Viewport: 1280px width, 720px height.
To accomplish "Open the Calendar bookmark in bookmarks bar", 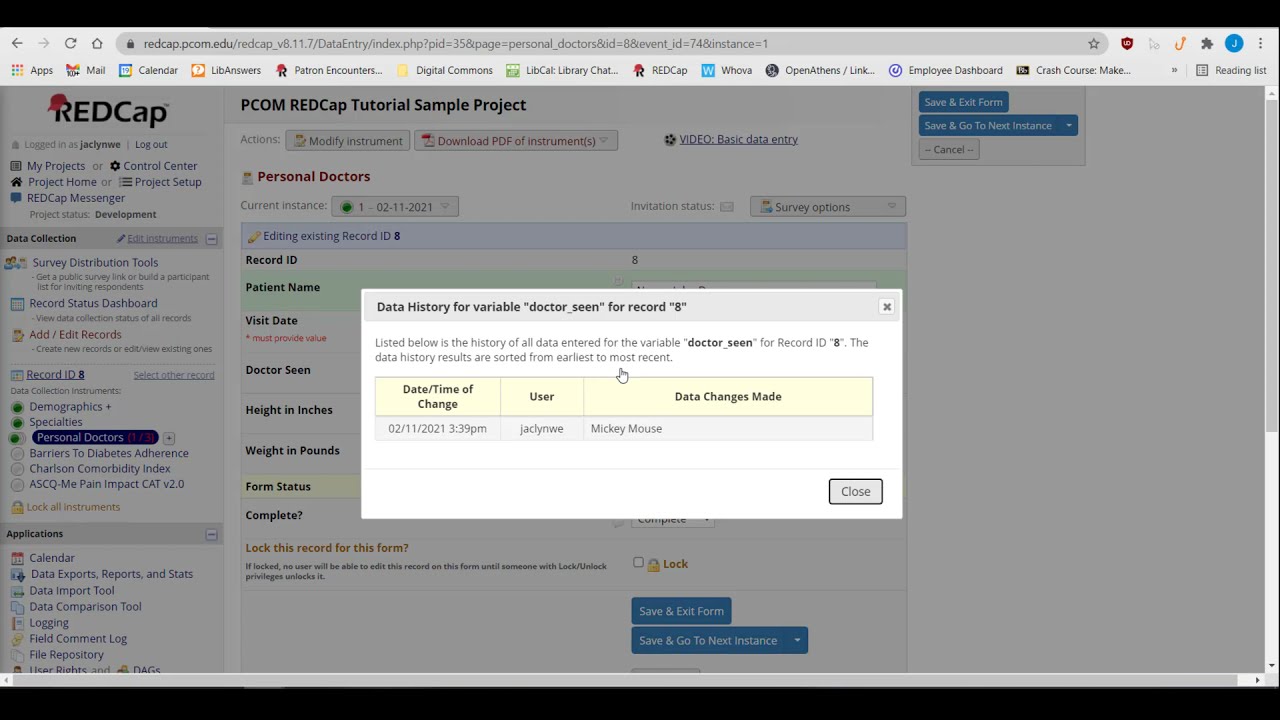I will tap(148, 70).
